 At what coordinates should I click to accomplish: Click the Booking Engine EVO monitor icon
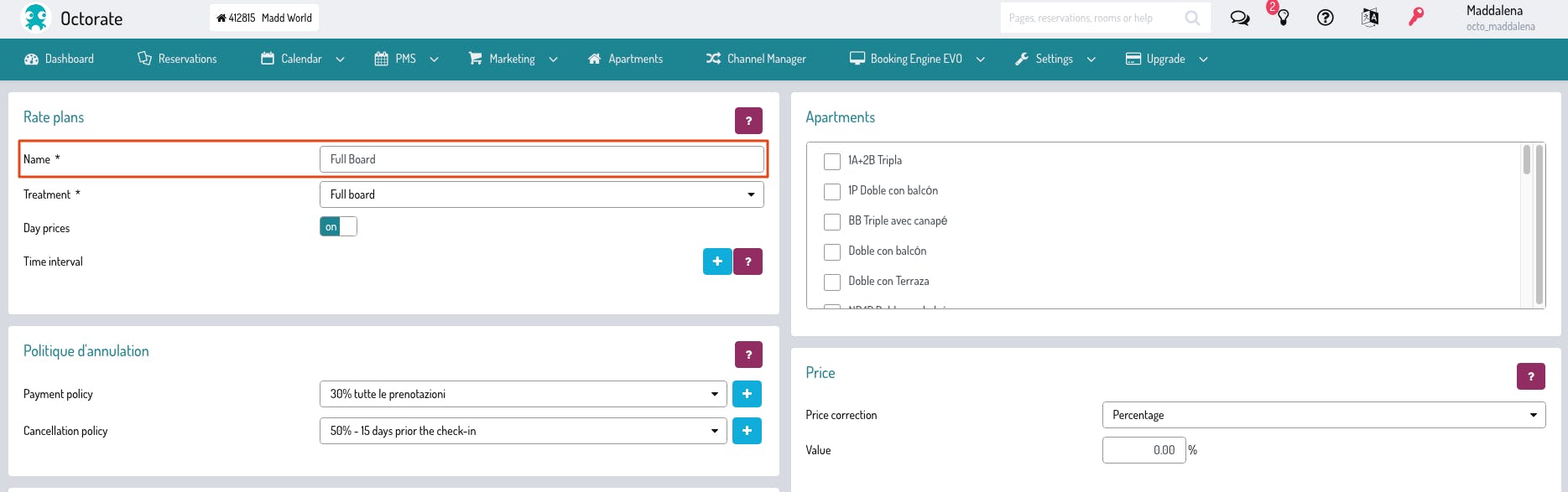tap(857, 59)
